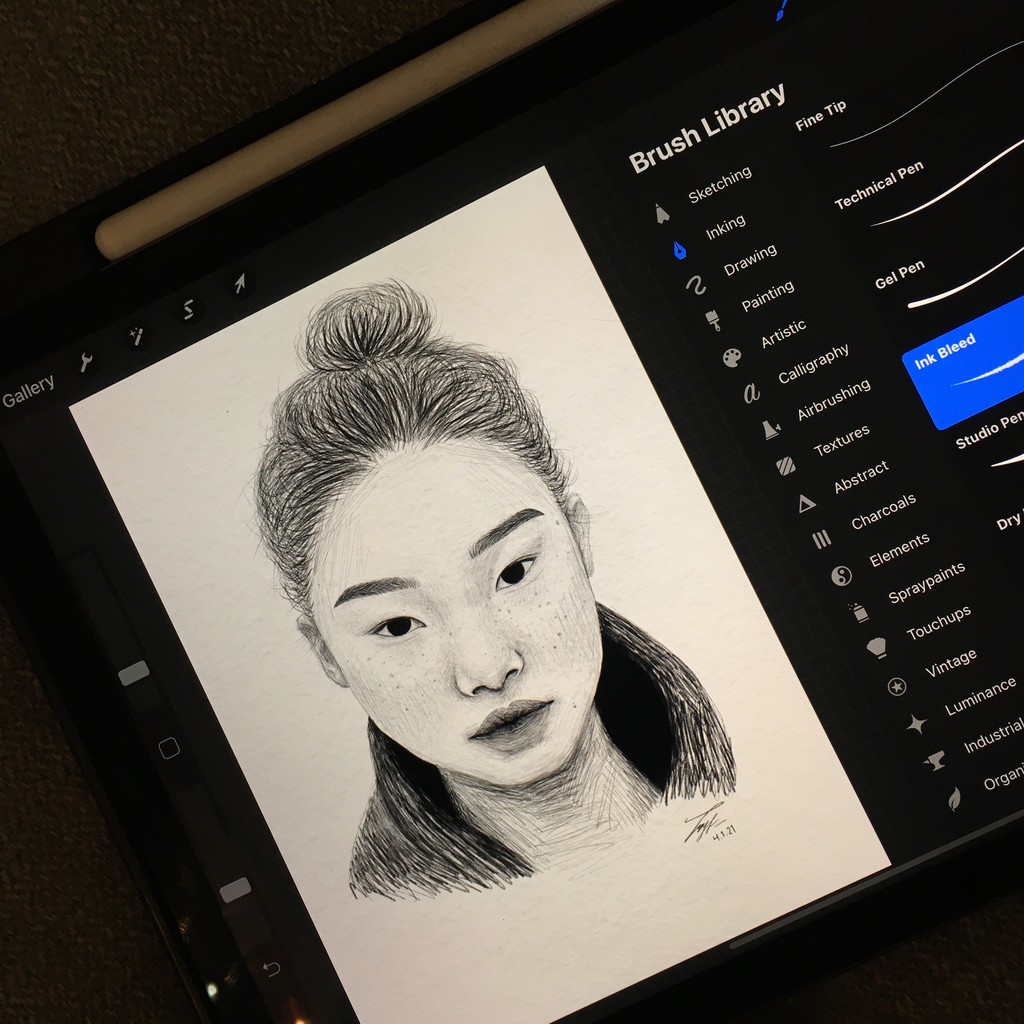Select the Sketching pencil icon
1024x1024 pixels.
[x=662, y=213]
